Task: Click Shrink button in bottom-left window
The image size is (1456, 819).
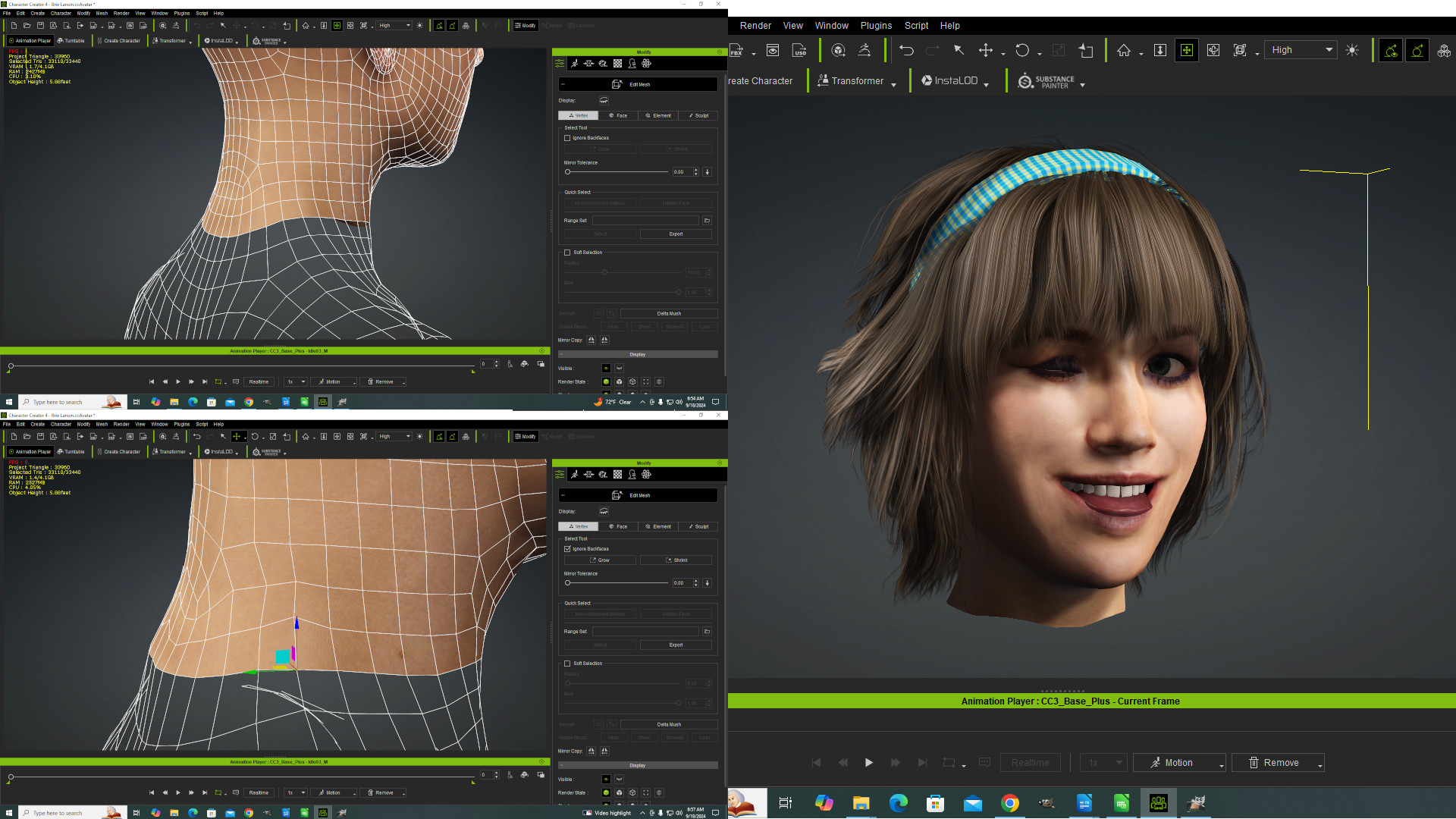Action: (676, 560)
